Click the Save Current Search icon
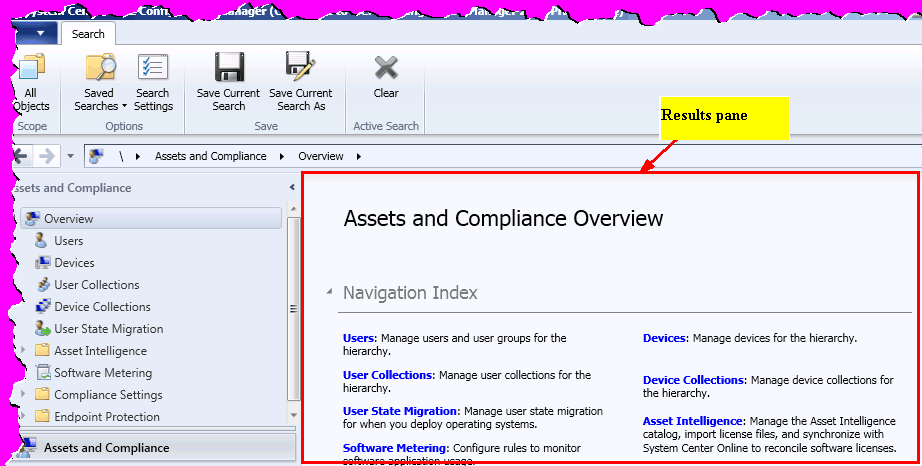The image size is (922, 466). point(229,66)
